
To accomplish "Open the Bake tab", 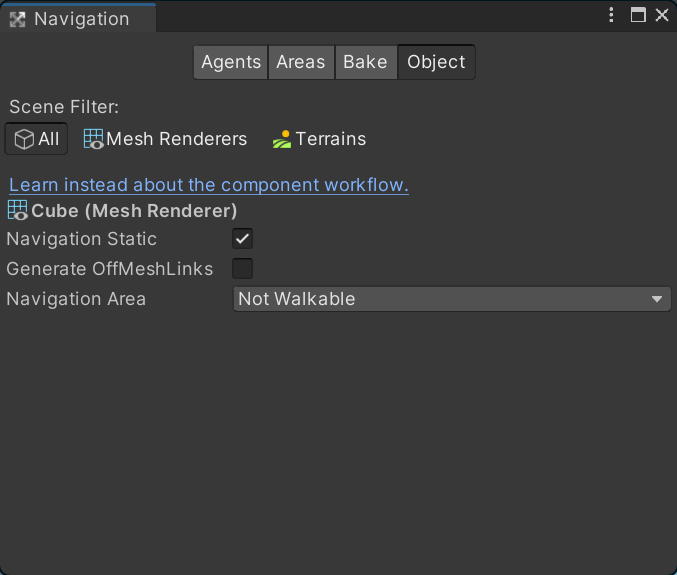I will (365, 62).
